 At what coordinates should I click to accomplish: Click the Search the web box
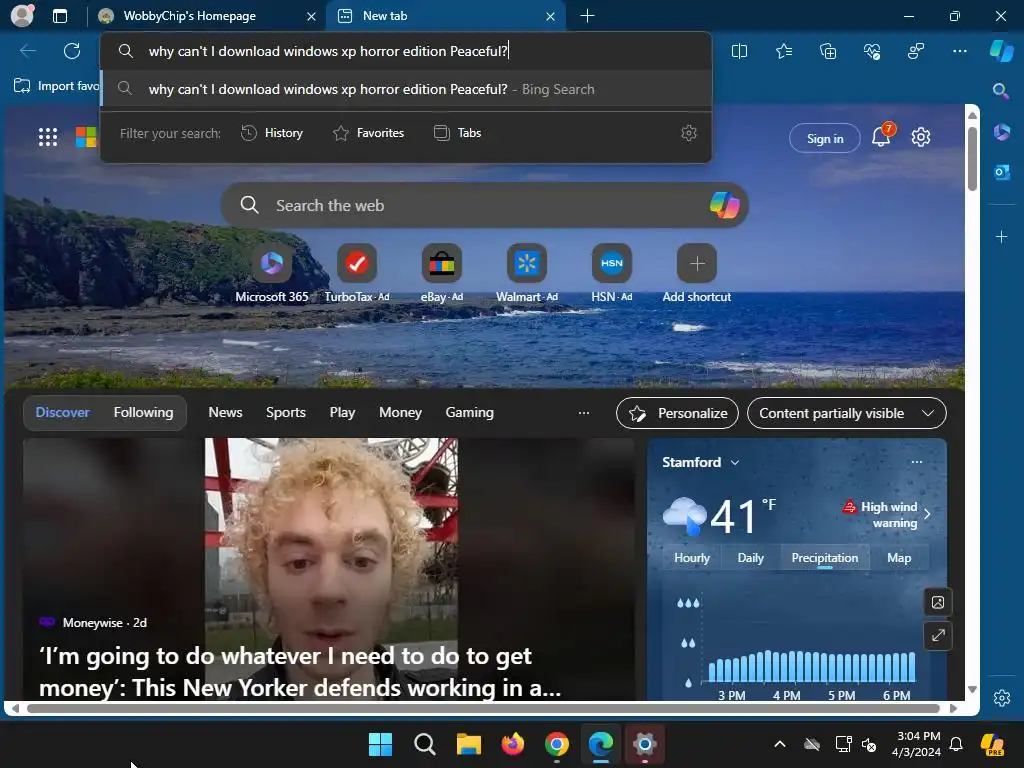click(485, 205)
